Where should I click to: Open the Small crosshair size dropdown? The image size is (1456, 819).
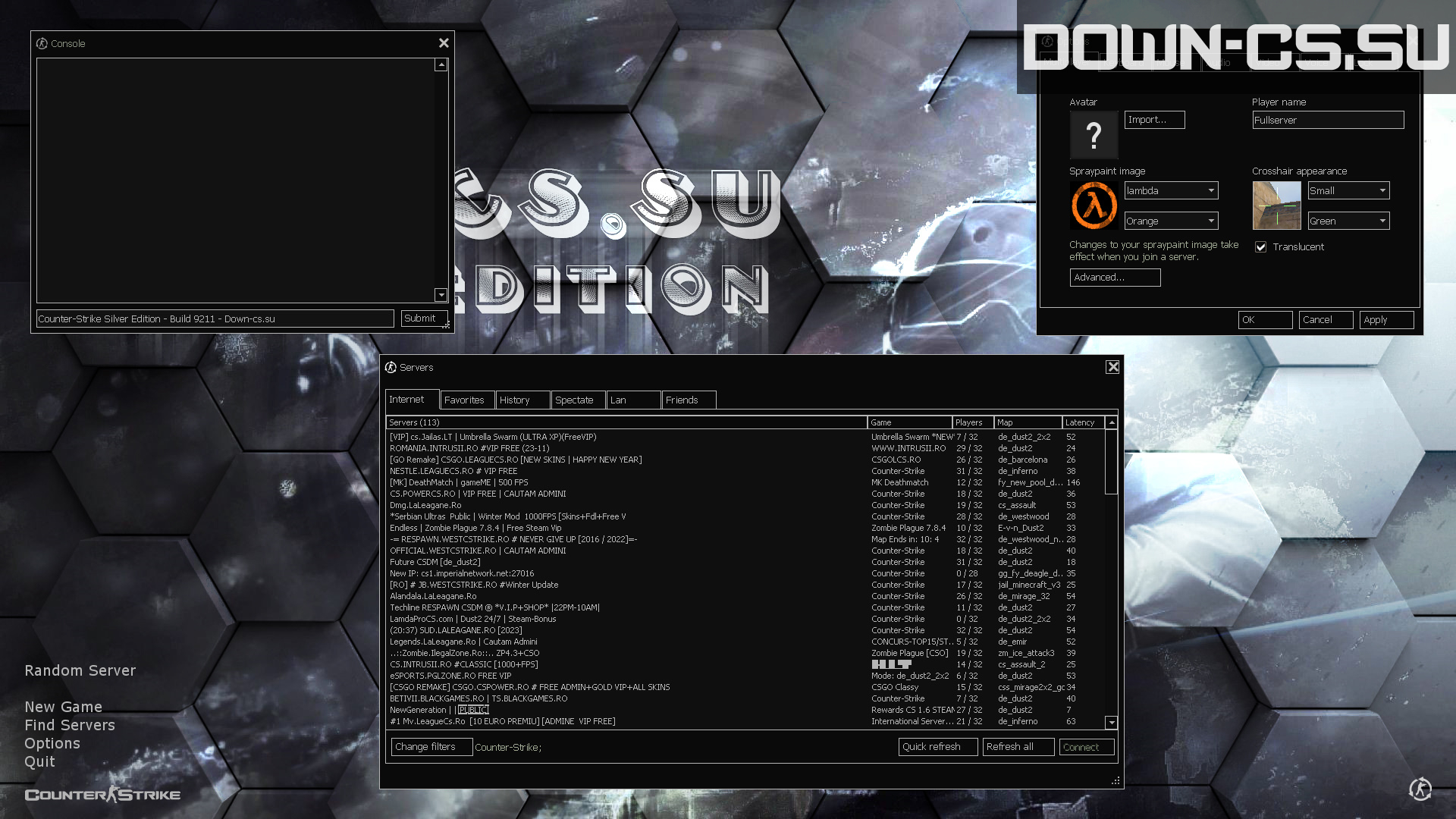tap(1348, 190)
